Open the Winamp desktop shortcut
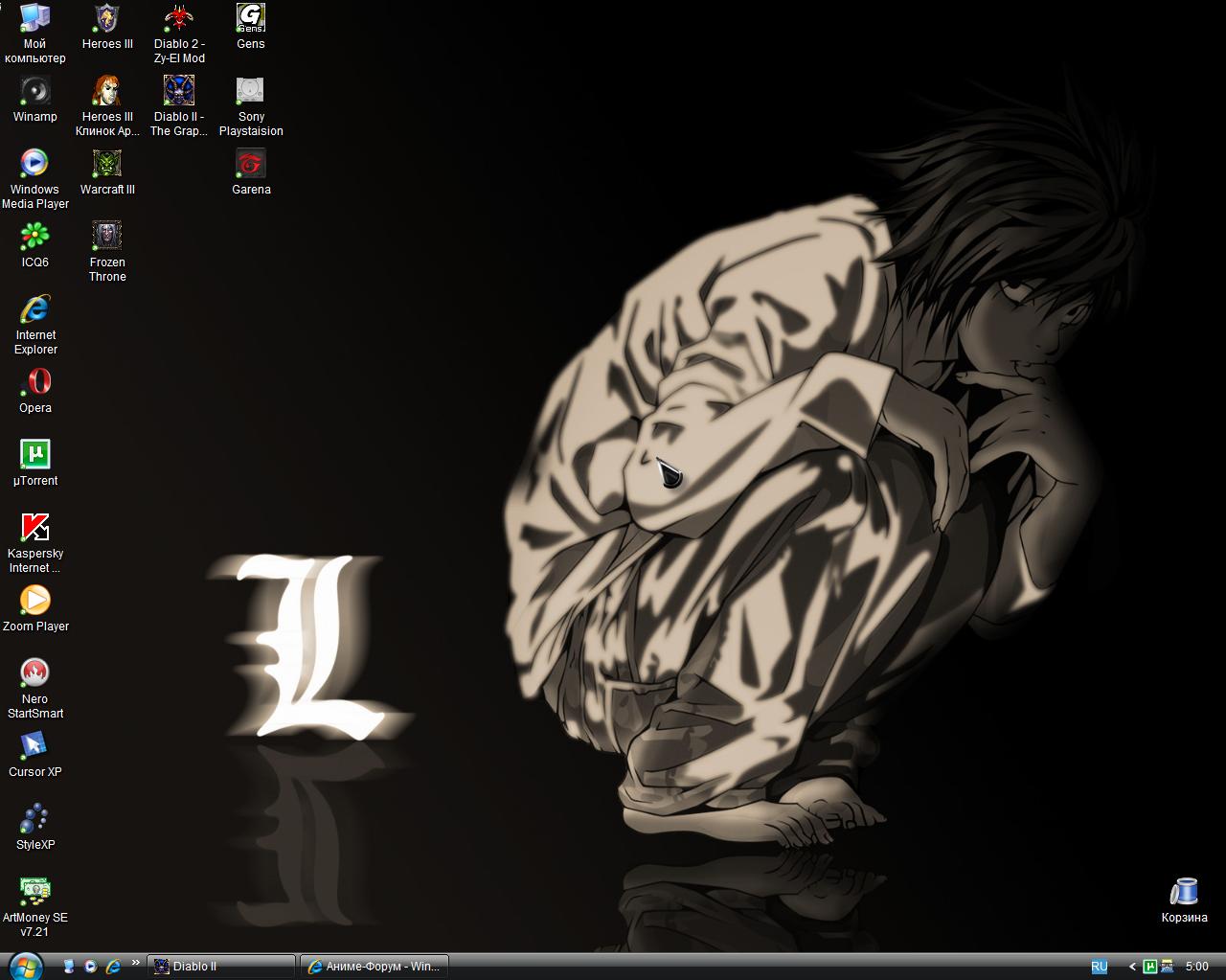This screenshot has width=1226, height=980. (x=34, y=92)
